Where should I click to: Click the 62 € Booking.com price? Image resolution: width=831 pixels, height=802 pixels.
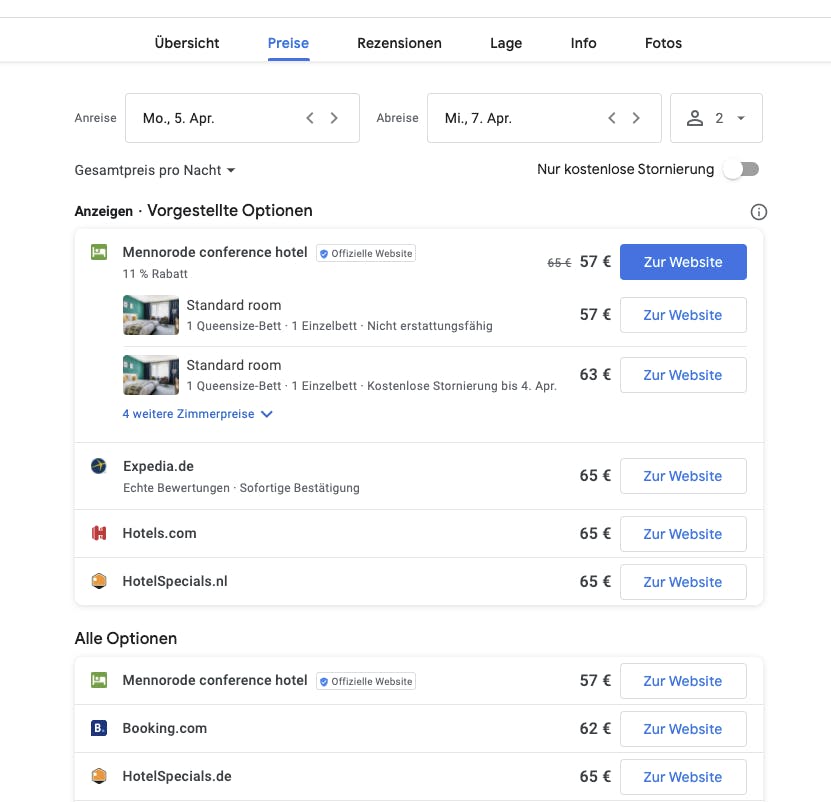(x=595, y=729)
